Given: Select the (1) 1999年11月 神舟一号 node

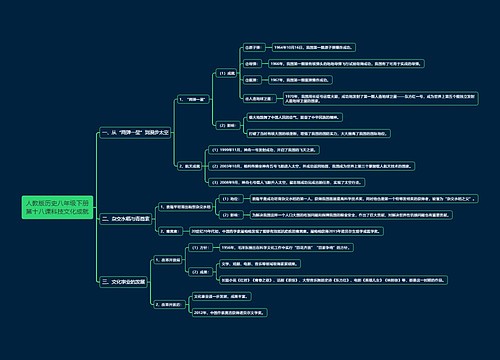Looking at the screenshot, I should [264, 150].
